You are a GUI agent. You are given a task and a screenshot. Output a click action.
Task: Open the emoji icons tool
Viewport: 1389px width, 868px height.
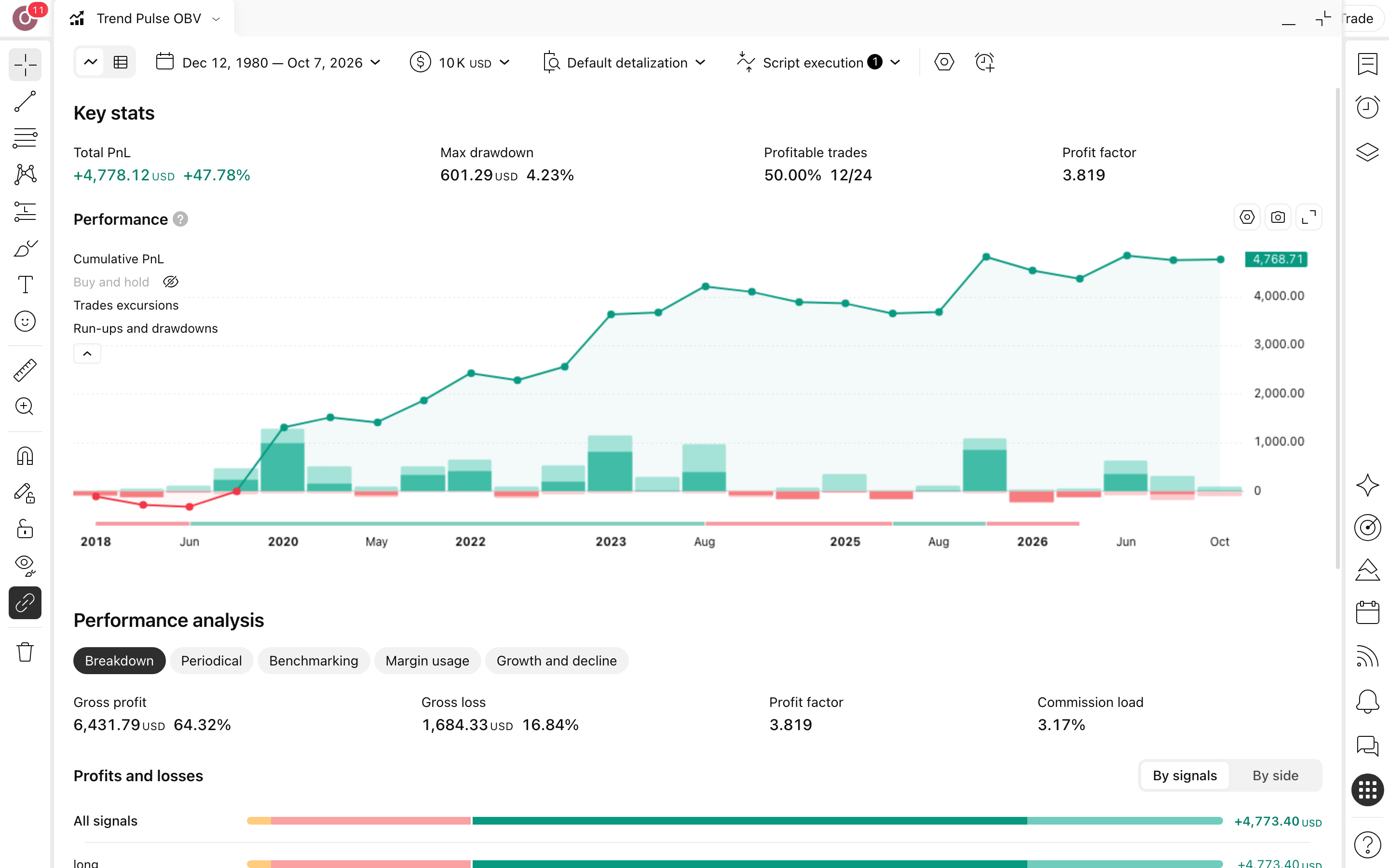(x=25, y=322)
